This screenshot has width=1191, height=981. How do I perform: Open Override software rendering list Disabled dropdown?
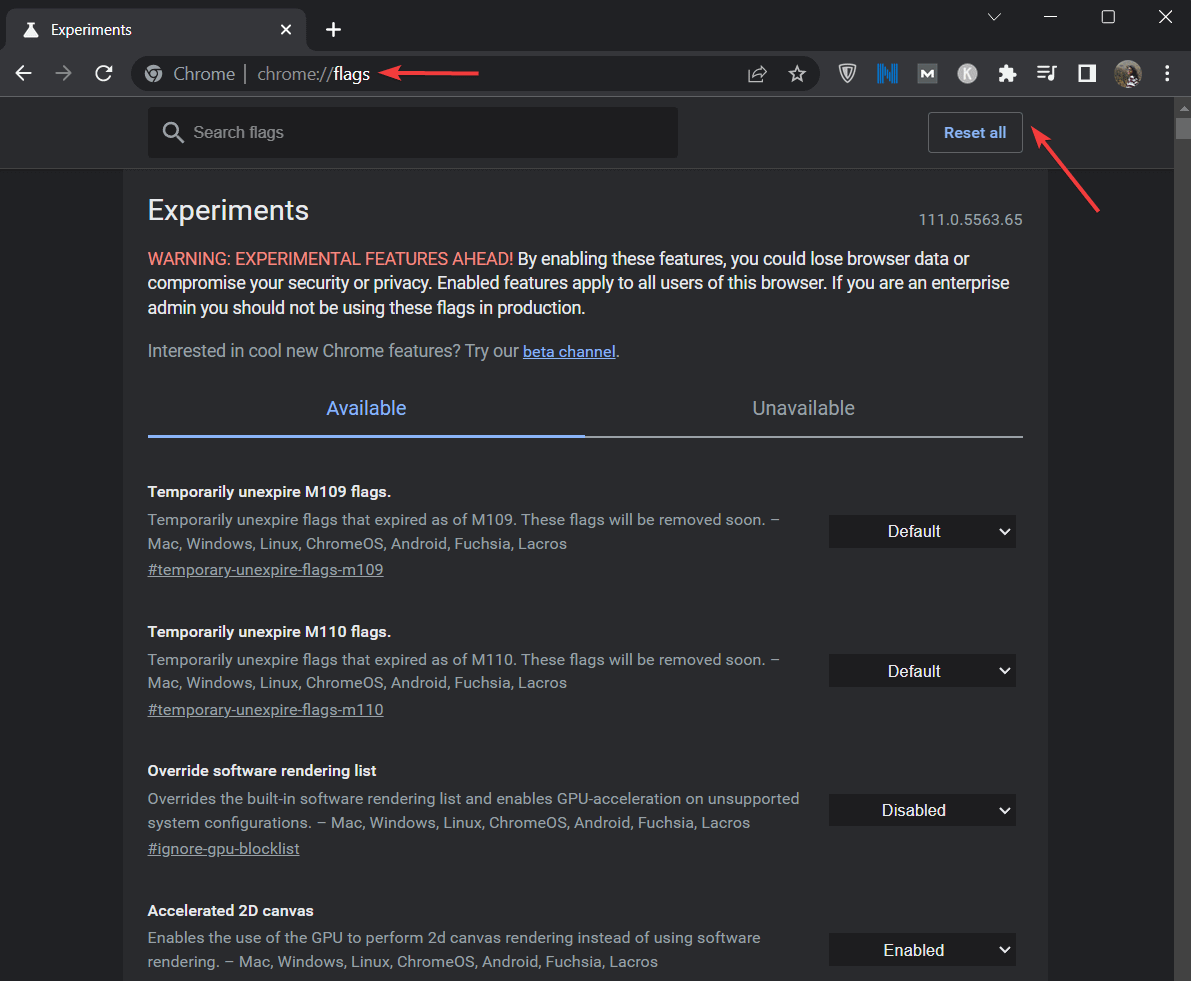[921, 810]
